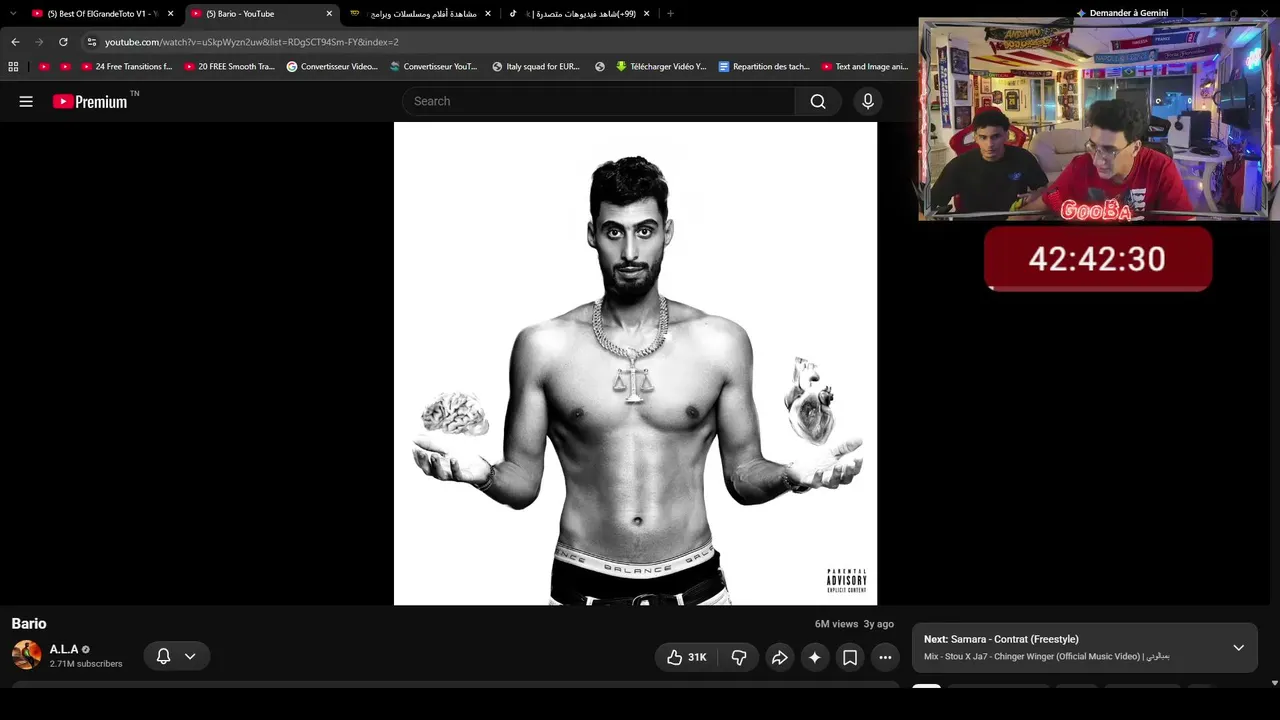Click the Mix - Stou X Ja7 playlist title
Viewport: 1280px width, 720px height.
pos(1047,657)
